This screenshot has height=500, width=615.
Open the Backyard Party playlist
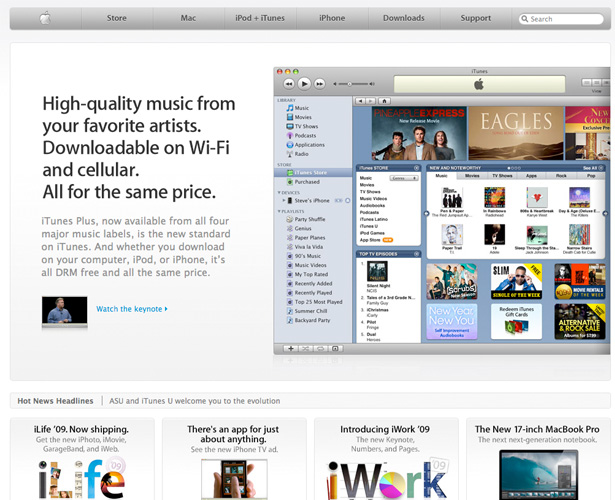pyautogui.click(x=308, y=320)
